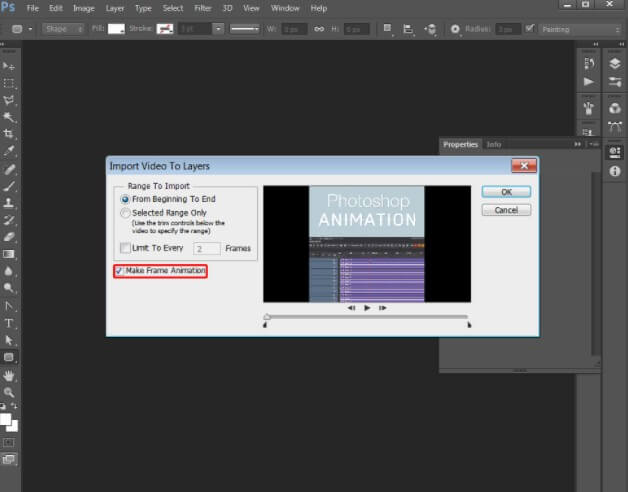Play the video preview
628x492 pixels.
click(367, 308)
